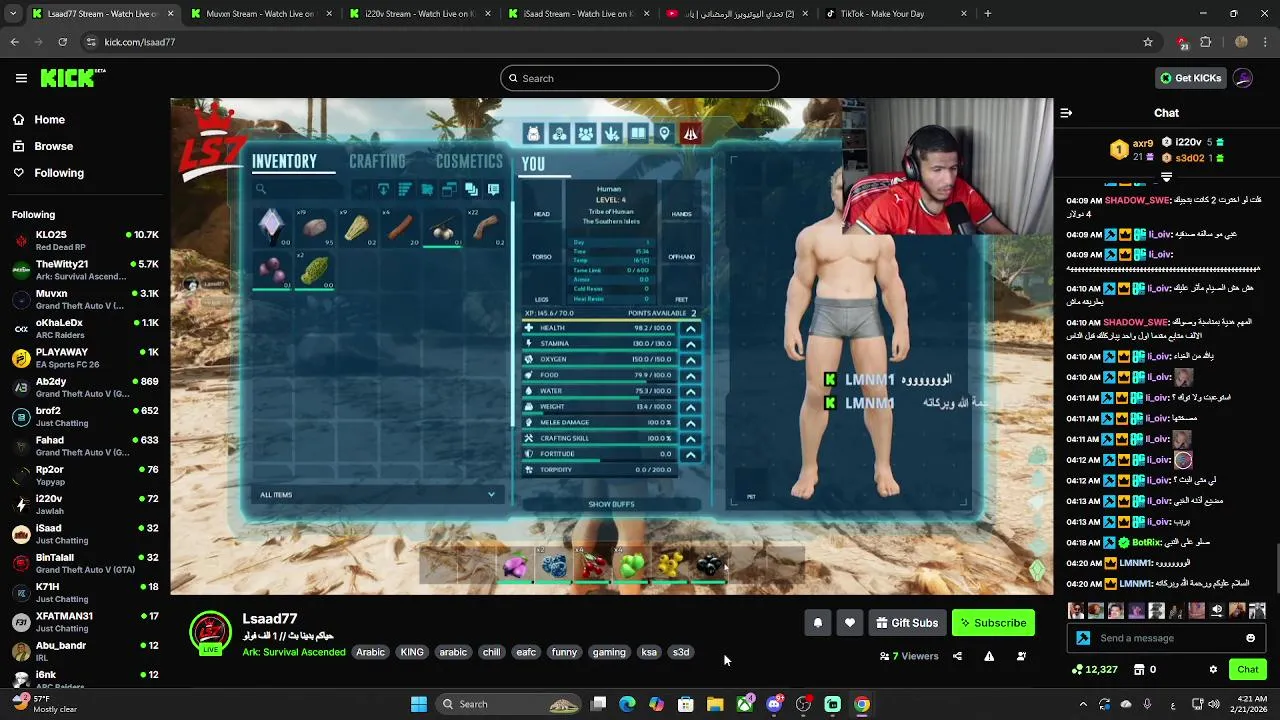1280x720 pixels.
Task: Open the in-game engrams book icon
Action: [x=638, y=134]
